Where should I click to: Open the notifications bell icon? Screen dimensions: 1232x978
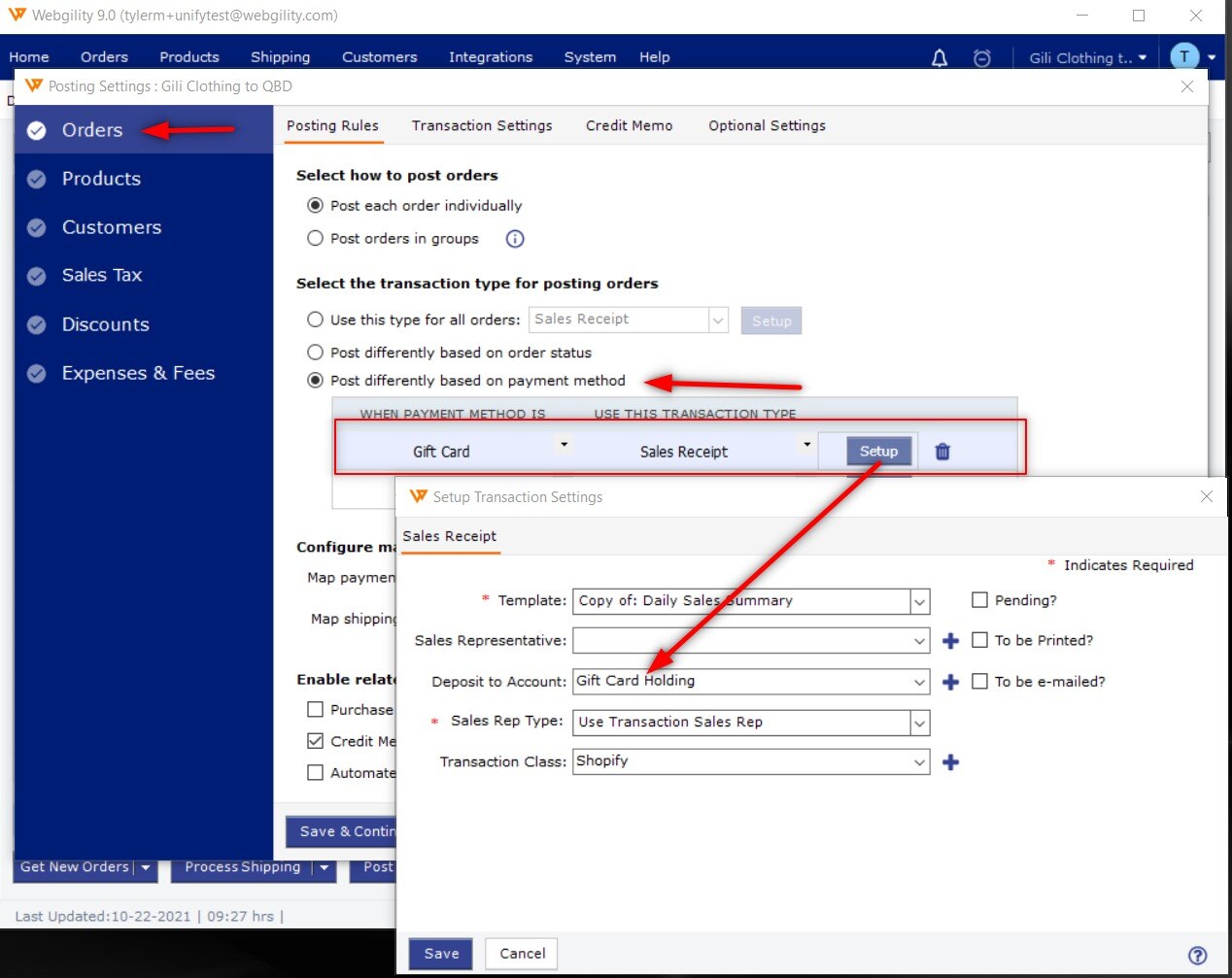point(940,58)
